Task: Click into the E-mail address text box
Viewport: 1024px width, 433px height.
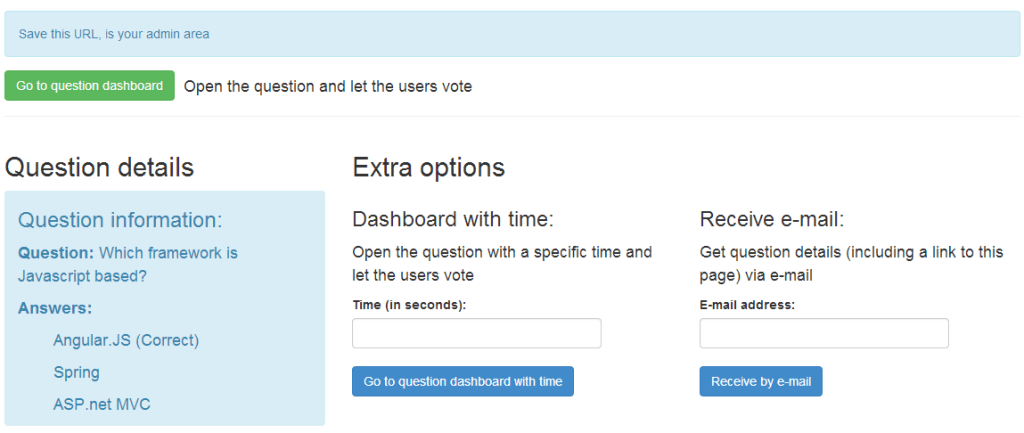Action: pos(823,333)
